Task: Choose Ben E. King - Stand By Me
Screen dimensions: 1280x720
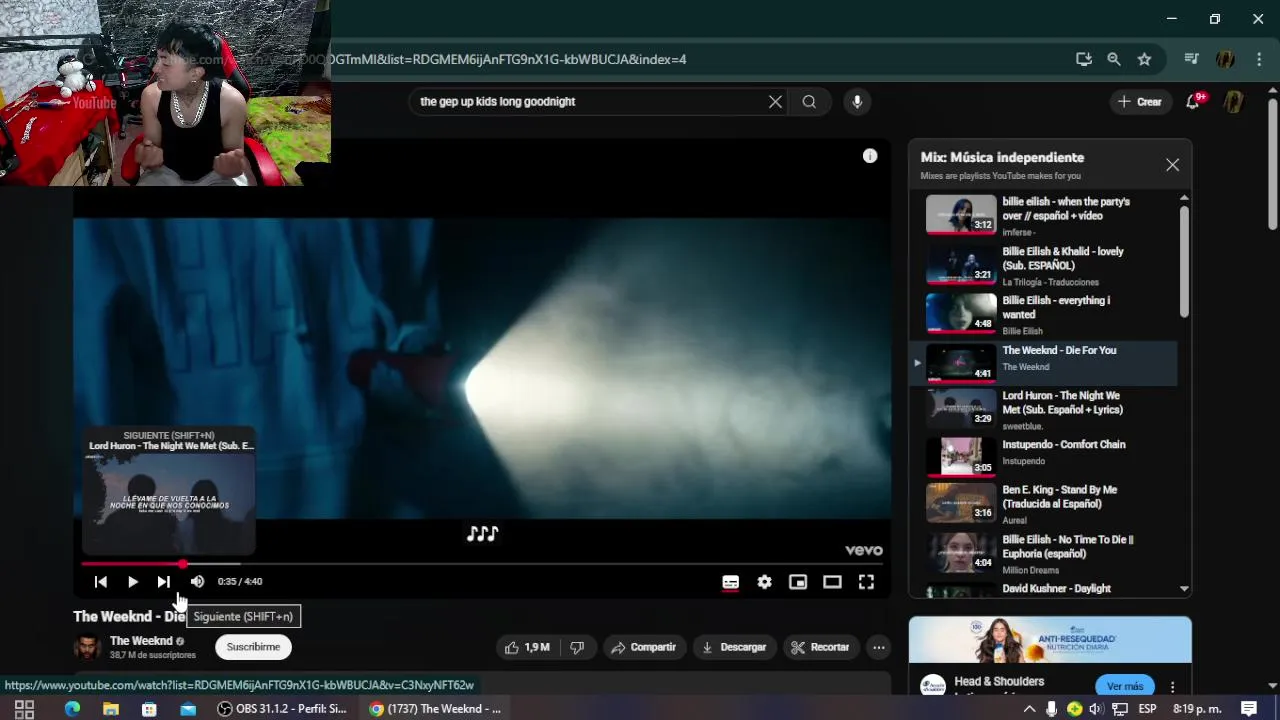Action: click(x=1045, y=504)
